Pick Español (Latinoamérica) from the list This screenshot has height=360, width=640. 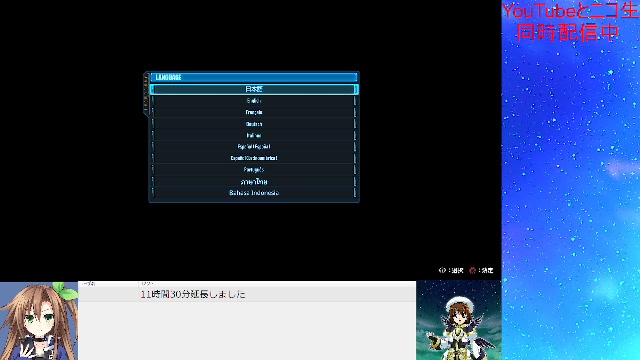coord(253,158)
